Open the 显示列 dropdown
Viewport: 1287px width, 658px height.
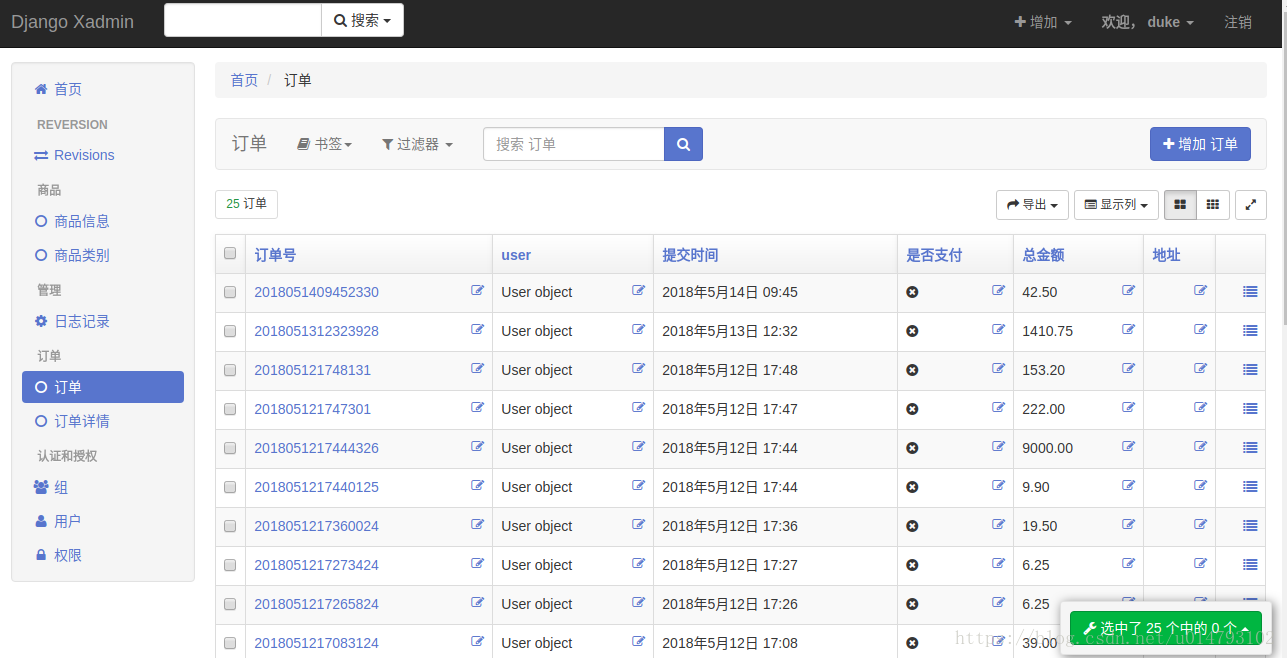(x=1115, y=204)
